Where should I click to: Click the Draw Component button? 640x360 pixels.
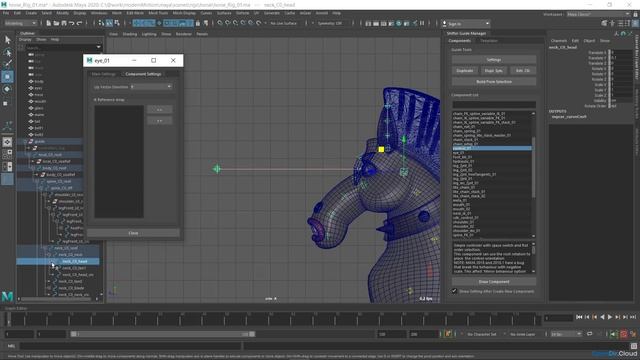coord(493,282)
